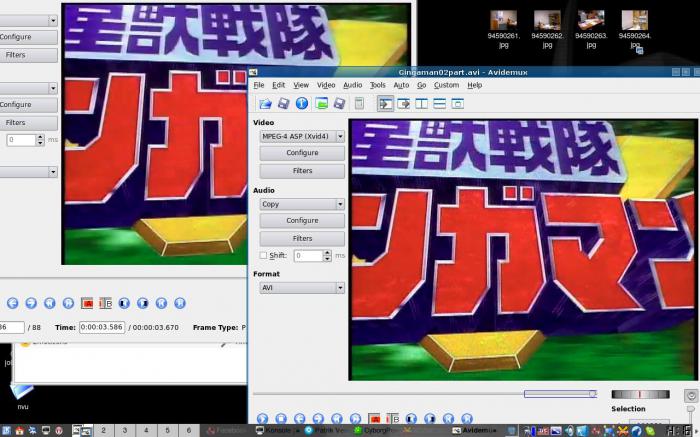
Task: Load project using green folder toolbar icon
Action: [x=321, y=104]
